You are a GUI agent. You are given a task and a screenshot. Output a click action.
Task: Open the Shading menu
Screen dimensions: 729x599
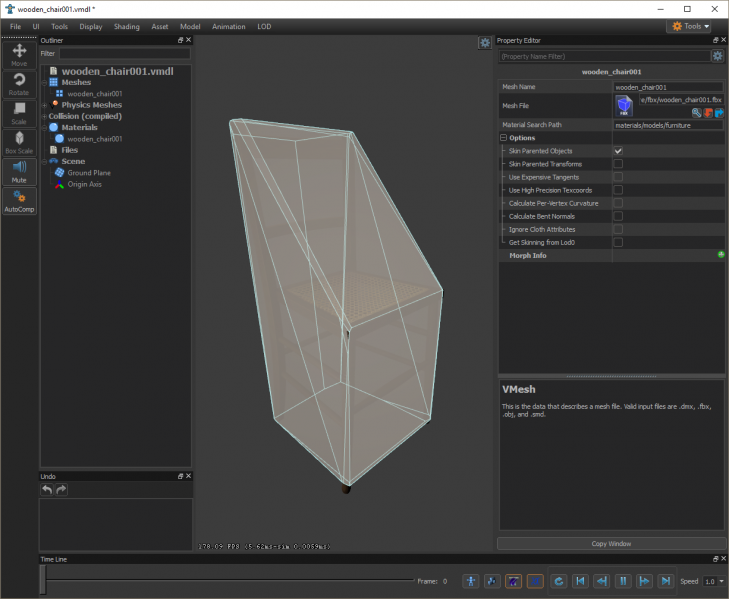coord(126,27)
